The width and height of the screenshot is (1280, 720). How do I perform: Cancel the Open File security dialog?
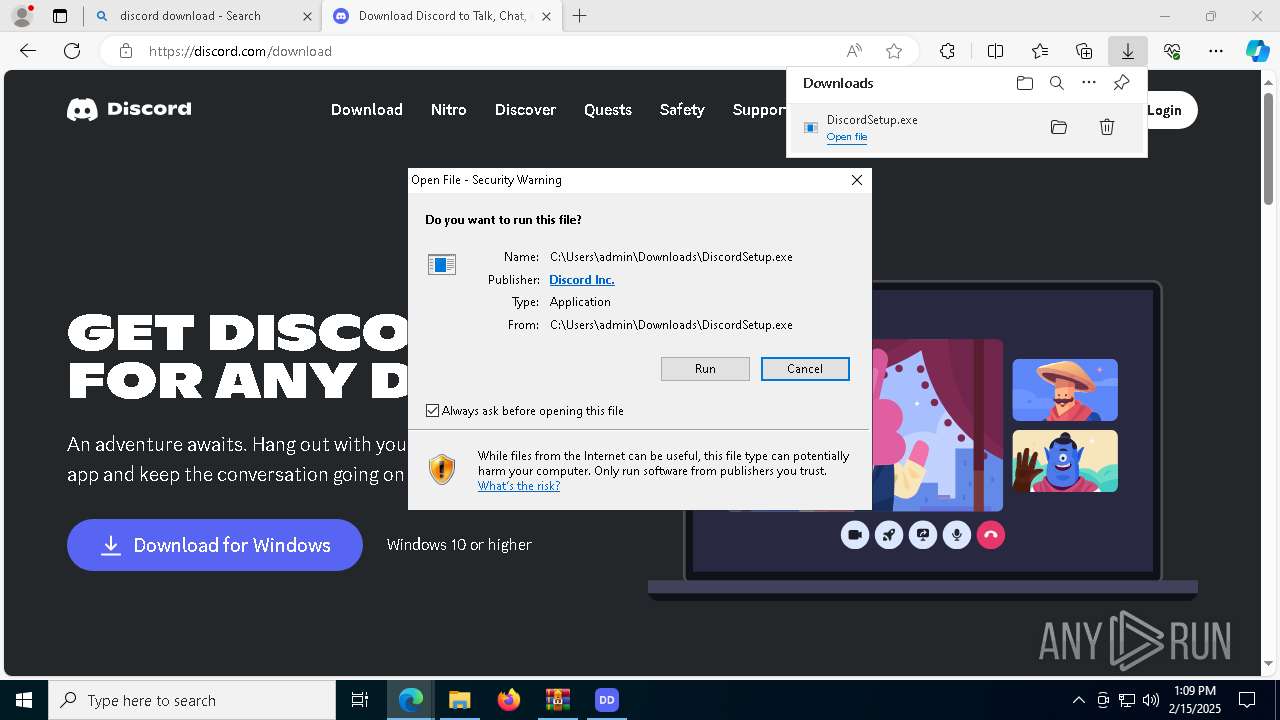point(805,369)
